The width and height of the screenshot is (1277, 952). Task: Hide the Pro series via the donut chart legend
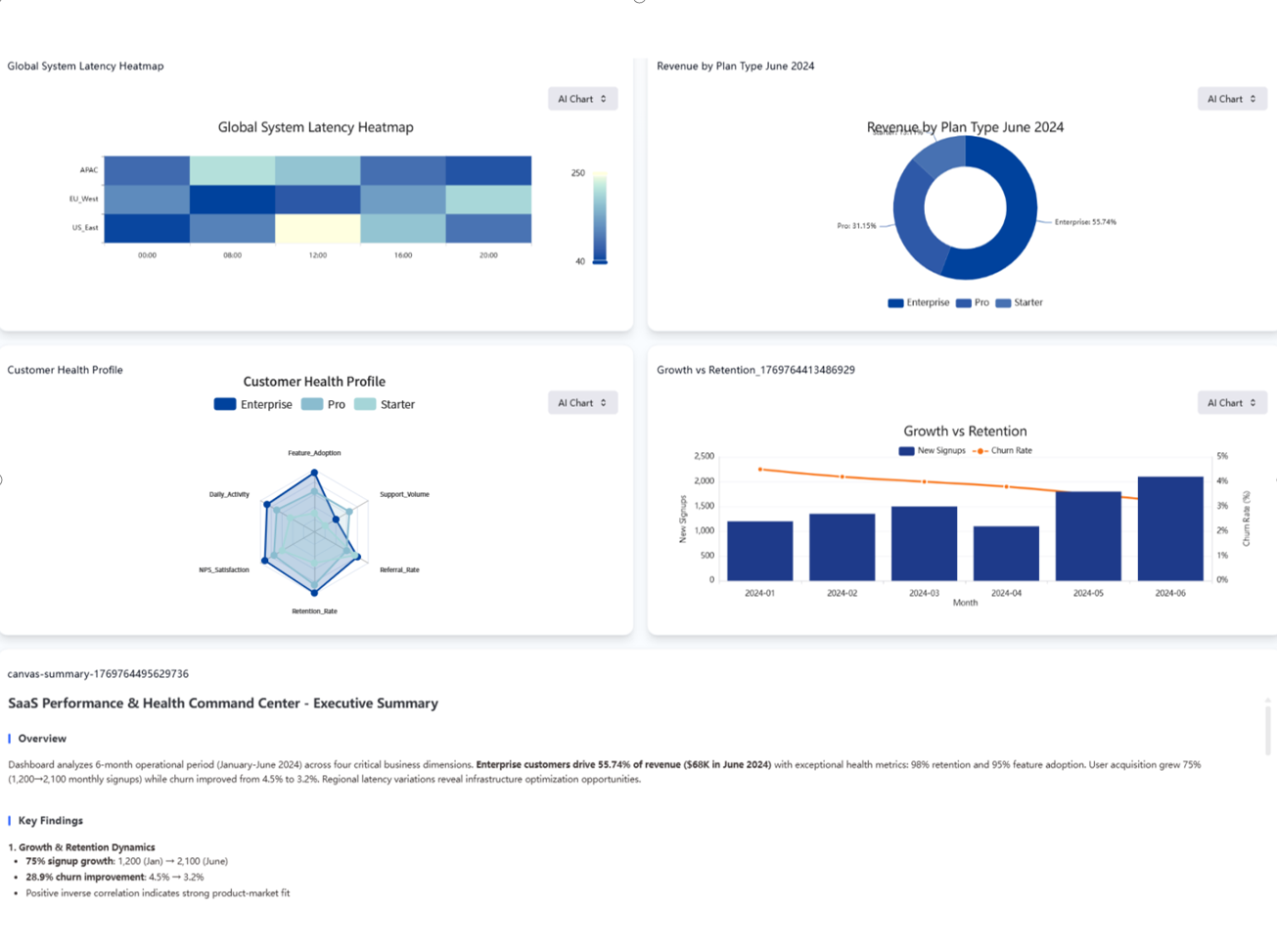point(975,302)
